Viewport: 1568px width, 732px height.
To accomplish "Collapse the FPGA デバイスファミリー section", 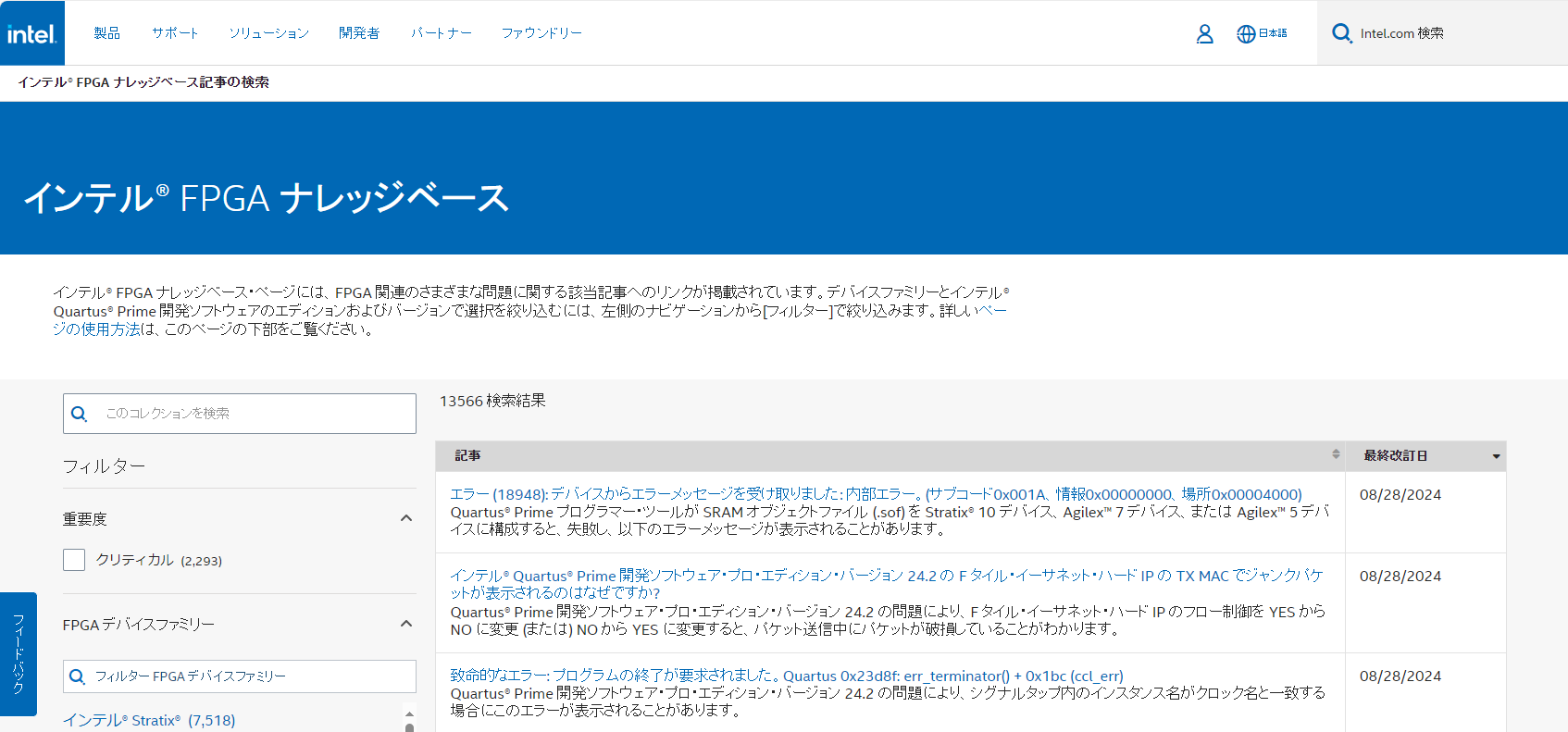I will coord(405,624).
